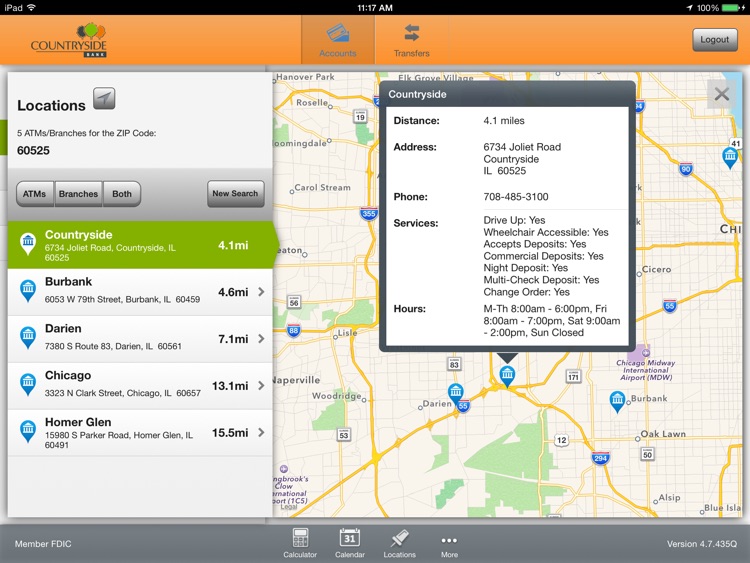The width and height of the screenshot is (750, 563).
Task: Tap the I-88 highway shield on map
Action: tap(293, 331)
